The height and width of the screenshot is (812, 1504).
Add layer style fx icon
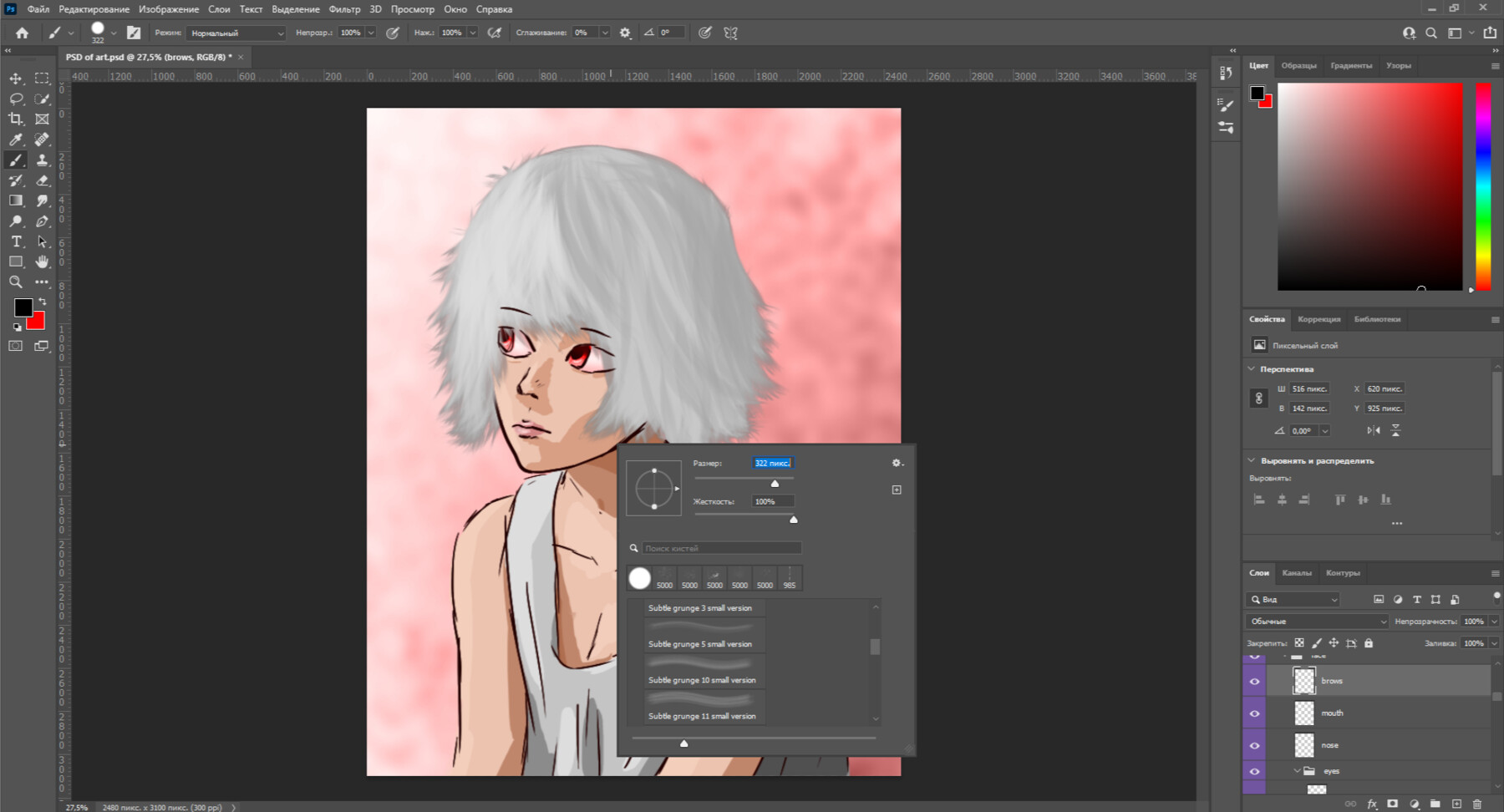point(1372,804)
